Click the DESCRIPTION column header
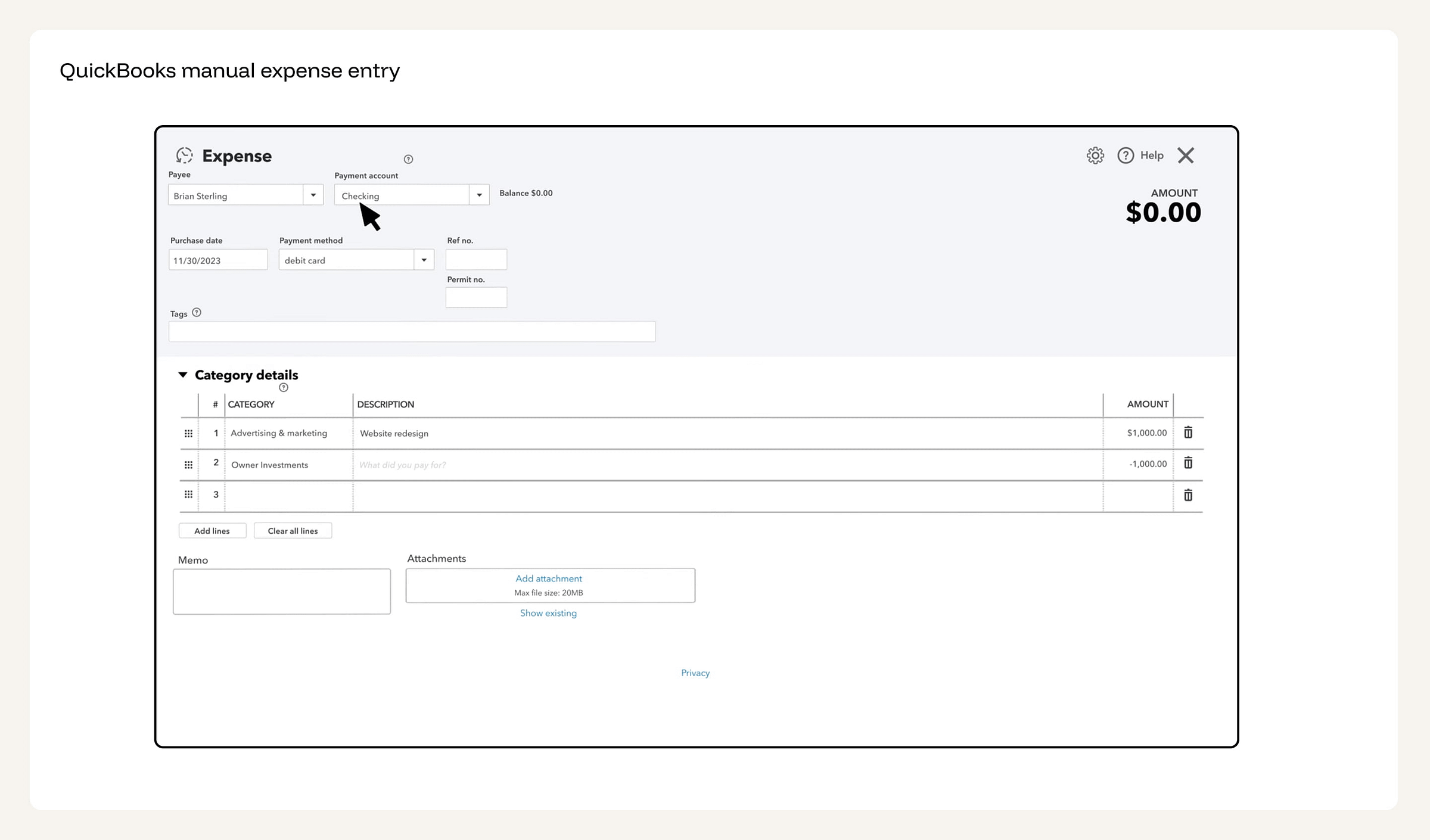This screenshot has width=1430, height=840. pos(386,405)
